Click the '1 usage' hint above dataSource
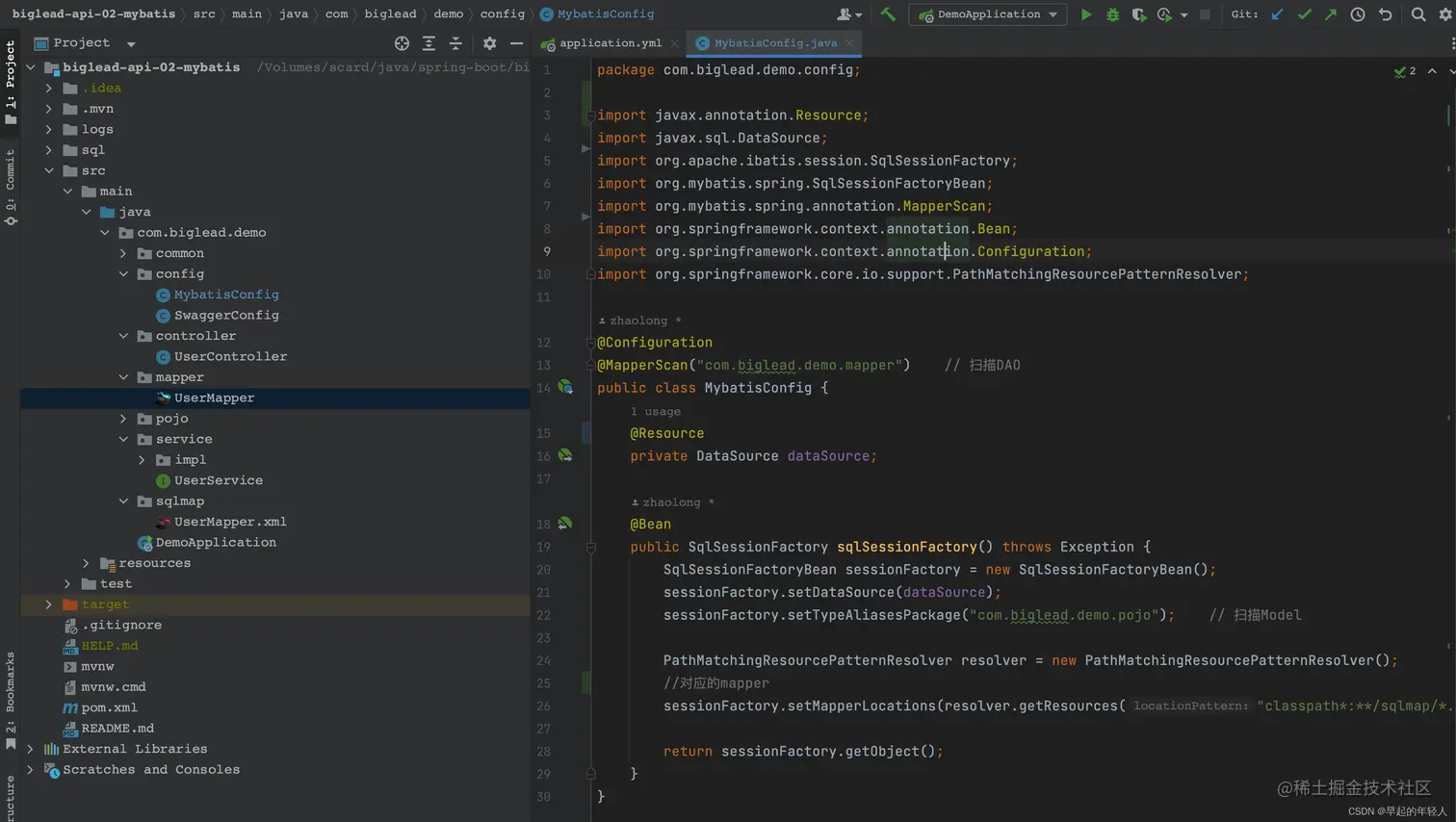 [655, 411]
